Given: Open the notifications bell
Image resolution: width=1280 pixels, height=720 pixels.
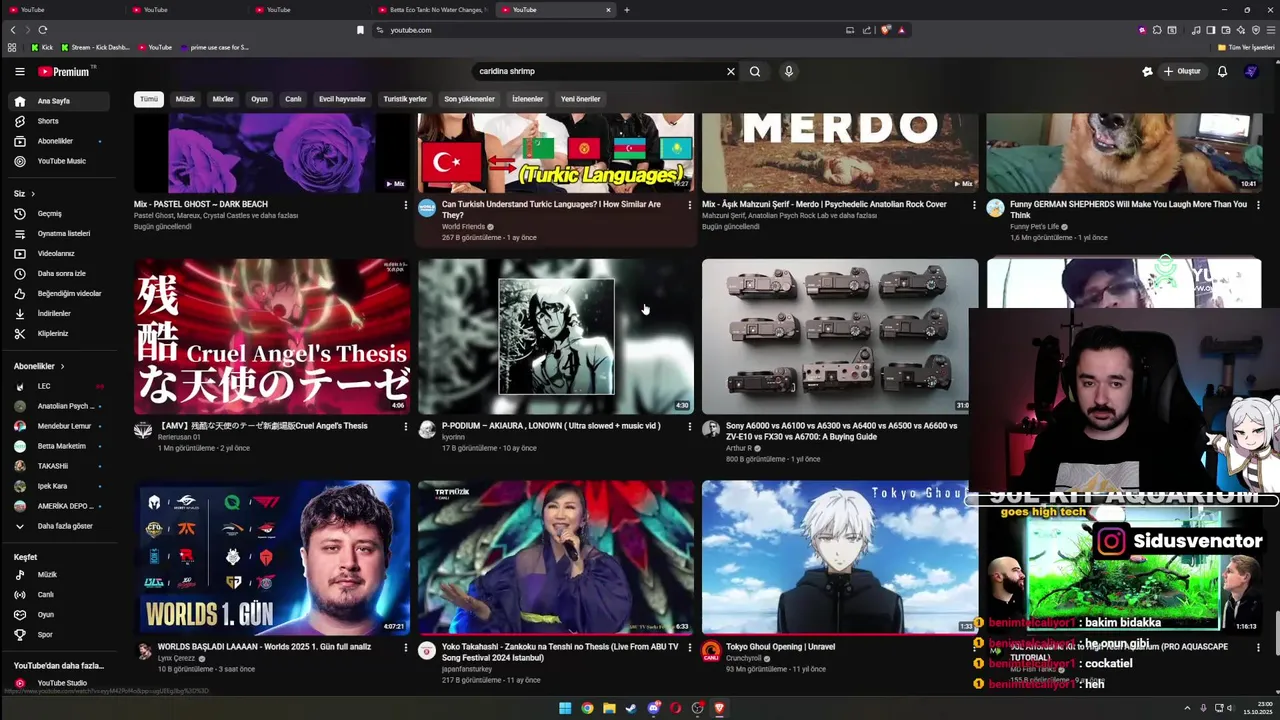Looking at the screenshot, I should [1222, 71].
